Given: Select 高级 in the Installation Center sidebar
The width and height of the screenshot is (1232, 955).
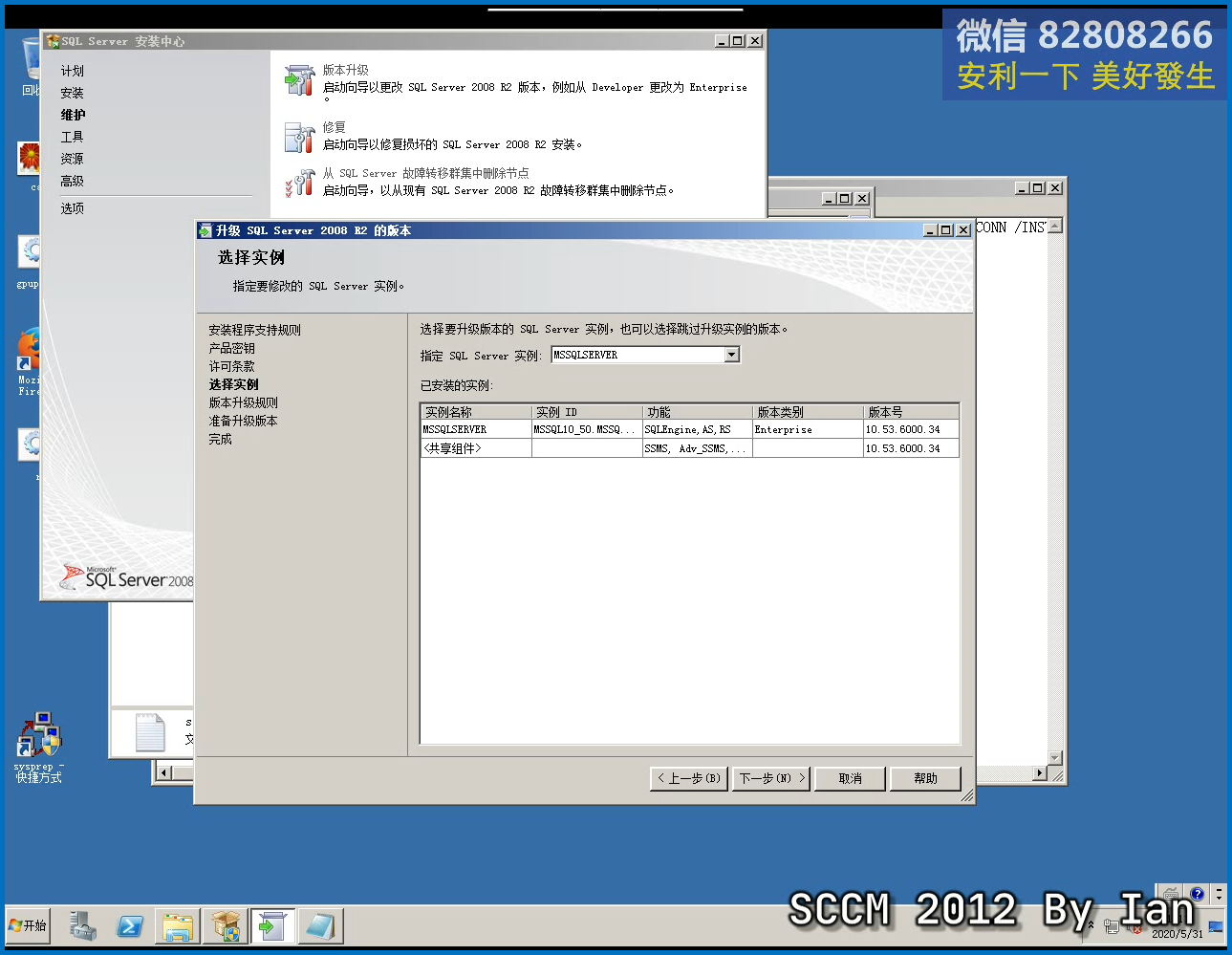Looking at the screenshot, I should (x=73, y=181).
